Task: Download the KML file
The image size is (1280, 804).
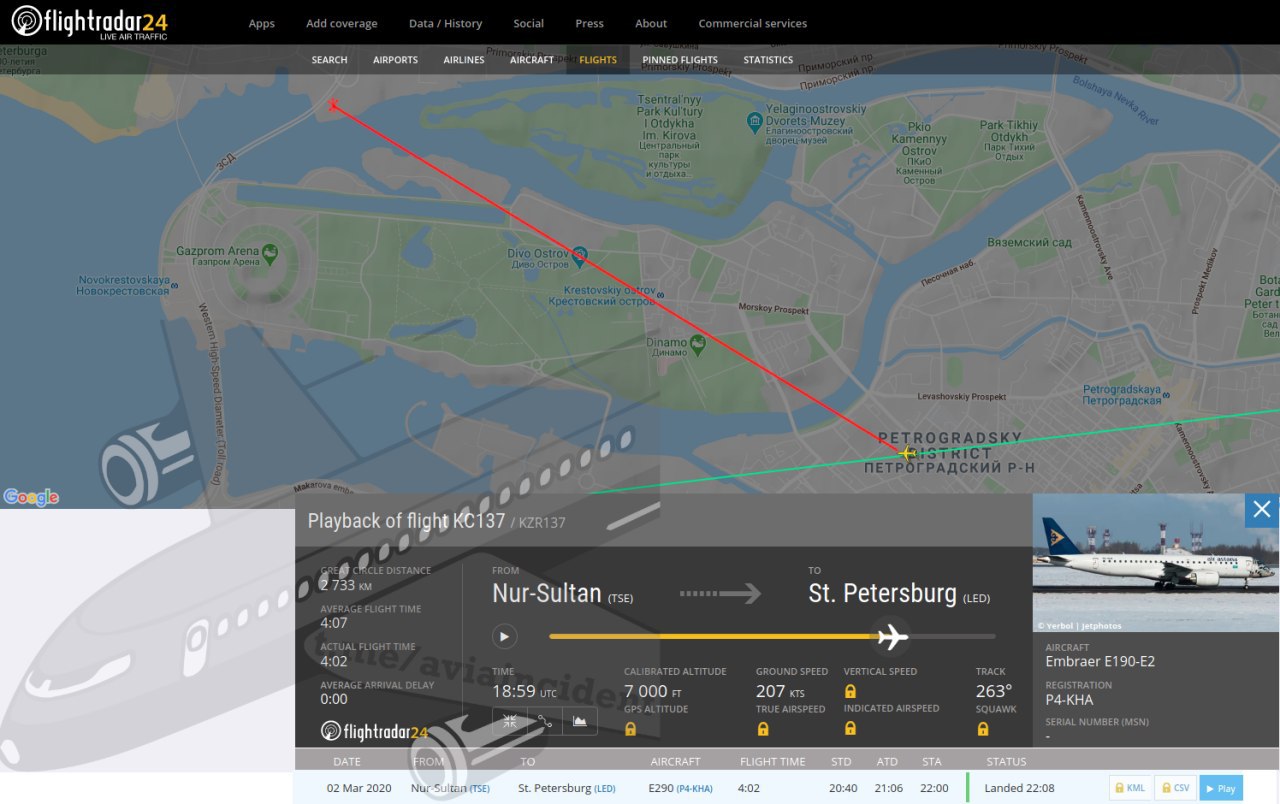Action: tap(1130, 788)
